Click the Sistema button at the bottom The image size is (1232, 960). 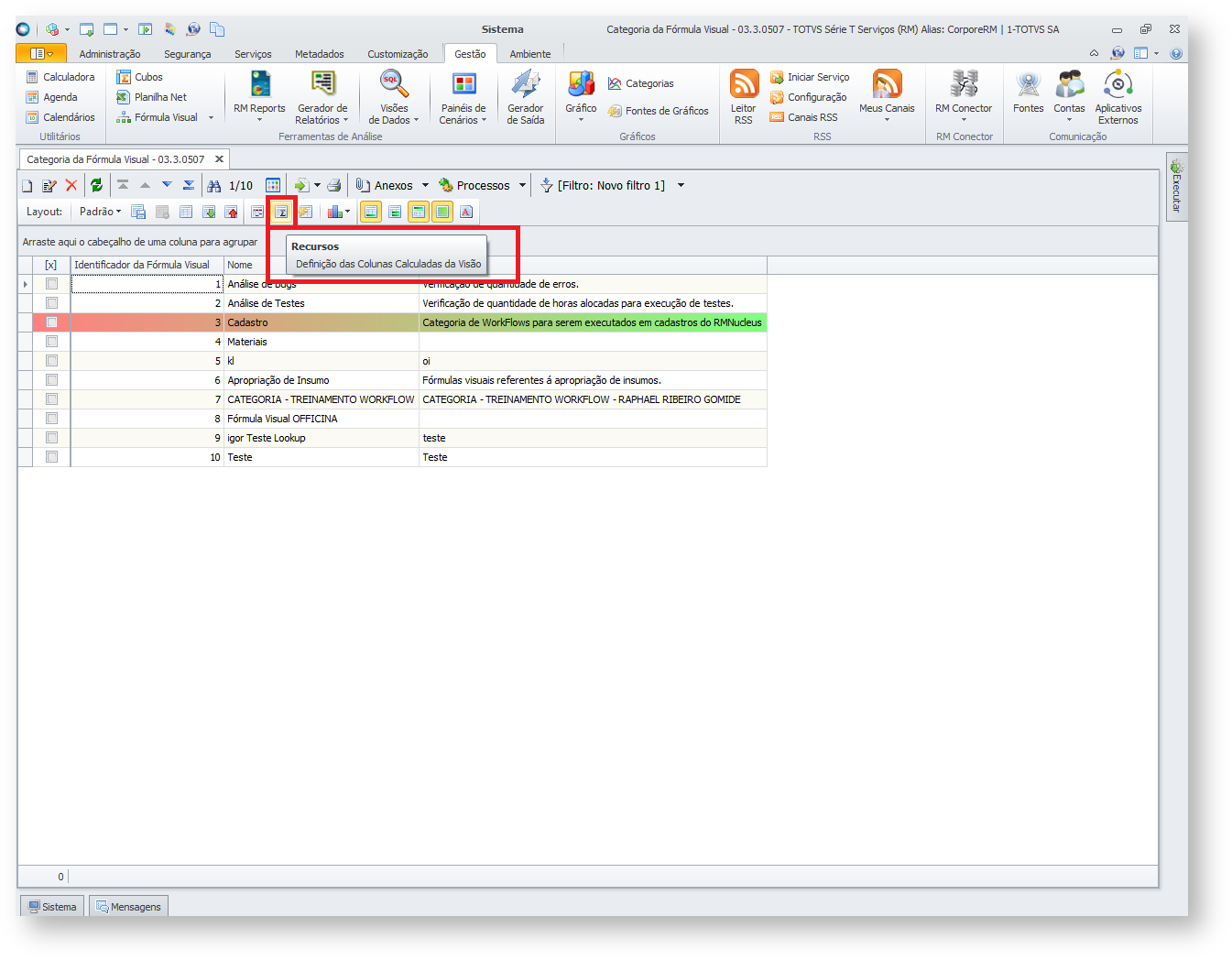click(52, 907)
